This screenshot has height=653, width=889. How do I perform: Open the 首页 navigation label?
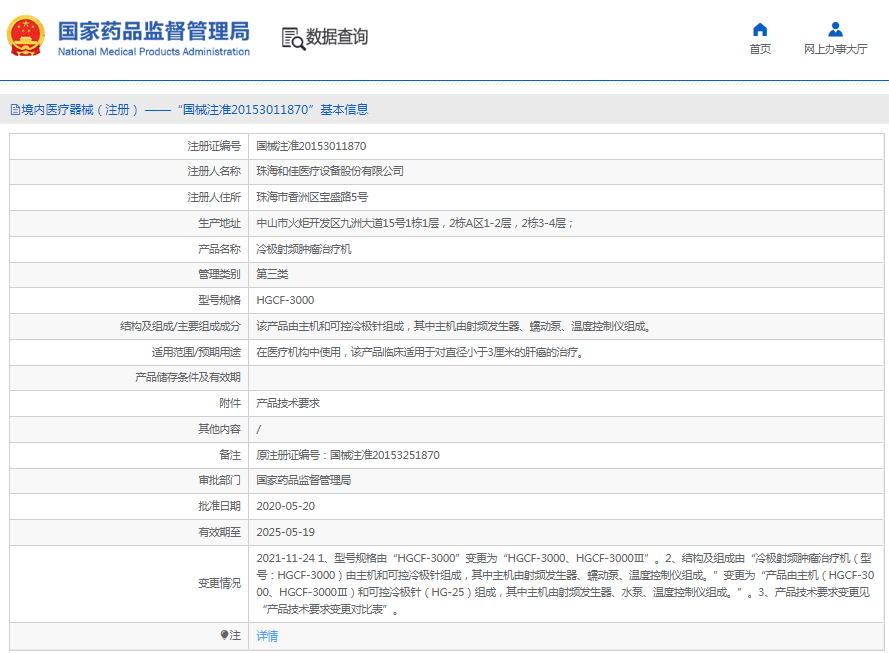[x=760, y=49]
